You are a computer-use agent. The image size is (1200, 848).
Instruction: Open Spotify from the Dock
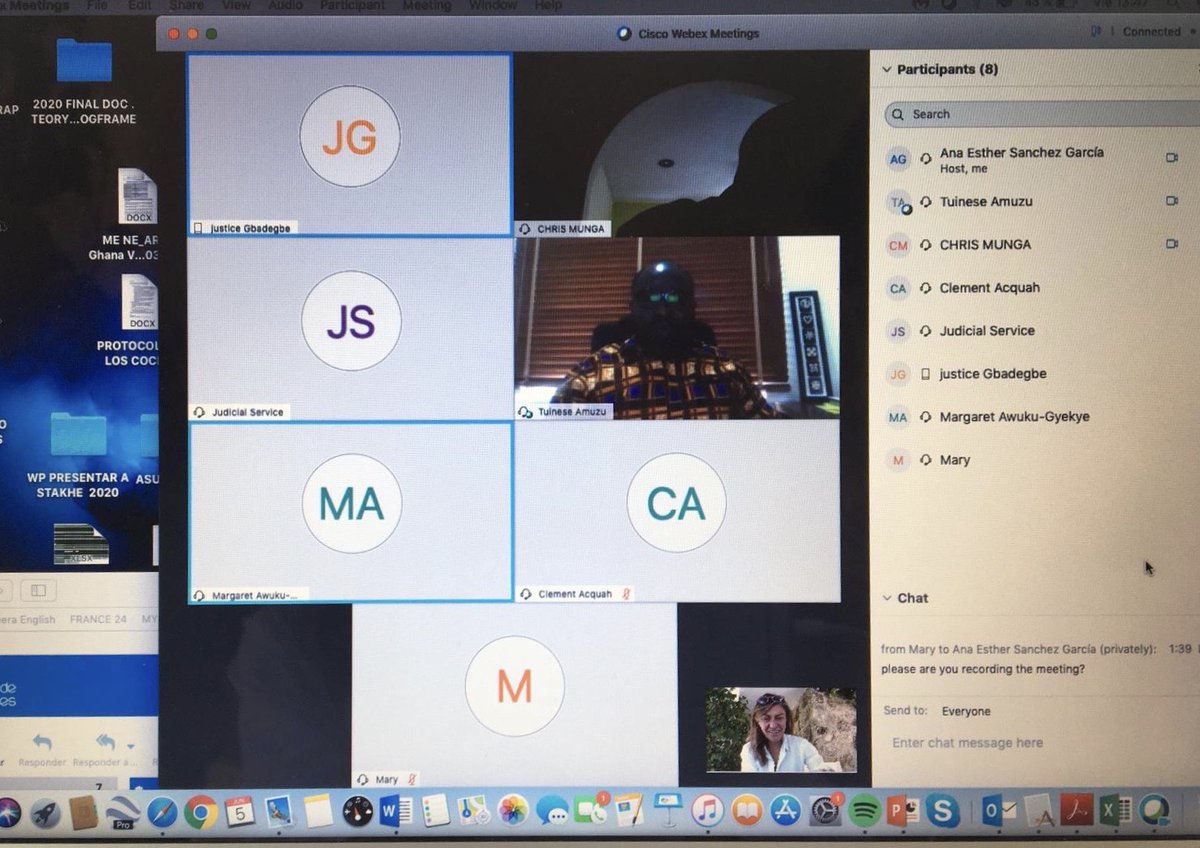point(863,811)
